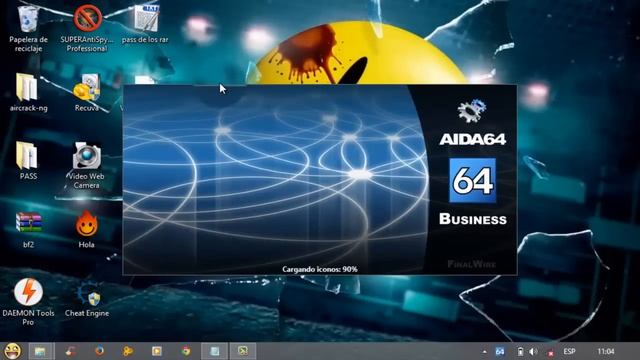Click the red taskbar icon after Explorer
640x360 pixels.
(x=71, y=351)
